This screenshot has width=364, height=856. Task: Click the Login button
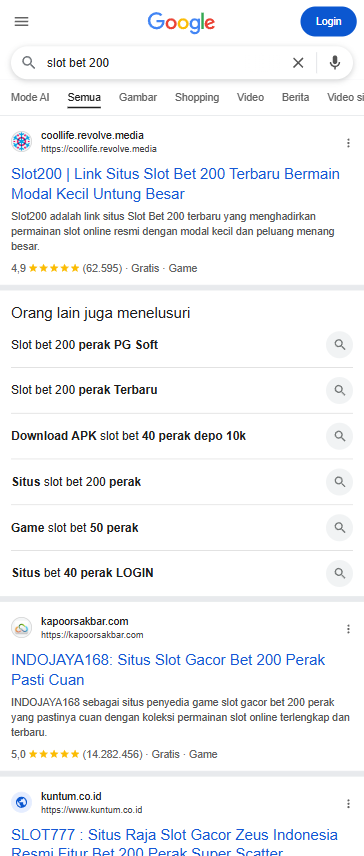[x=329, y=21]
